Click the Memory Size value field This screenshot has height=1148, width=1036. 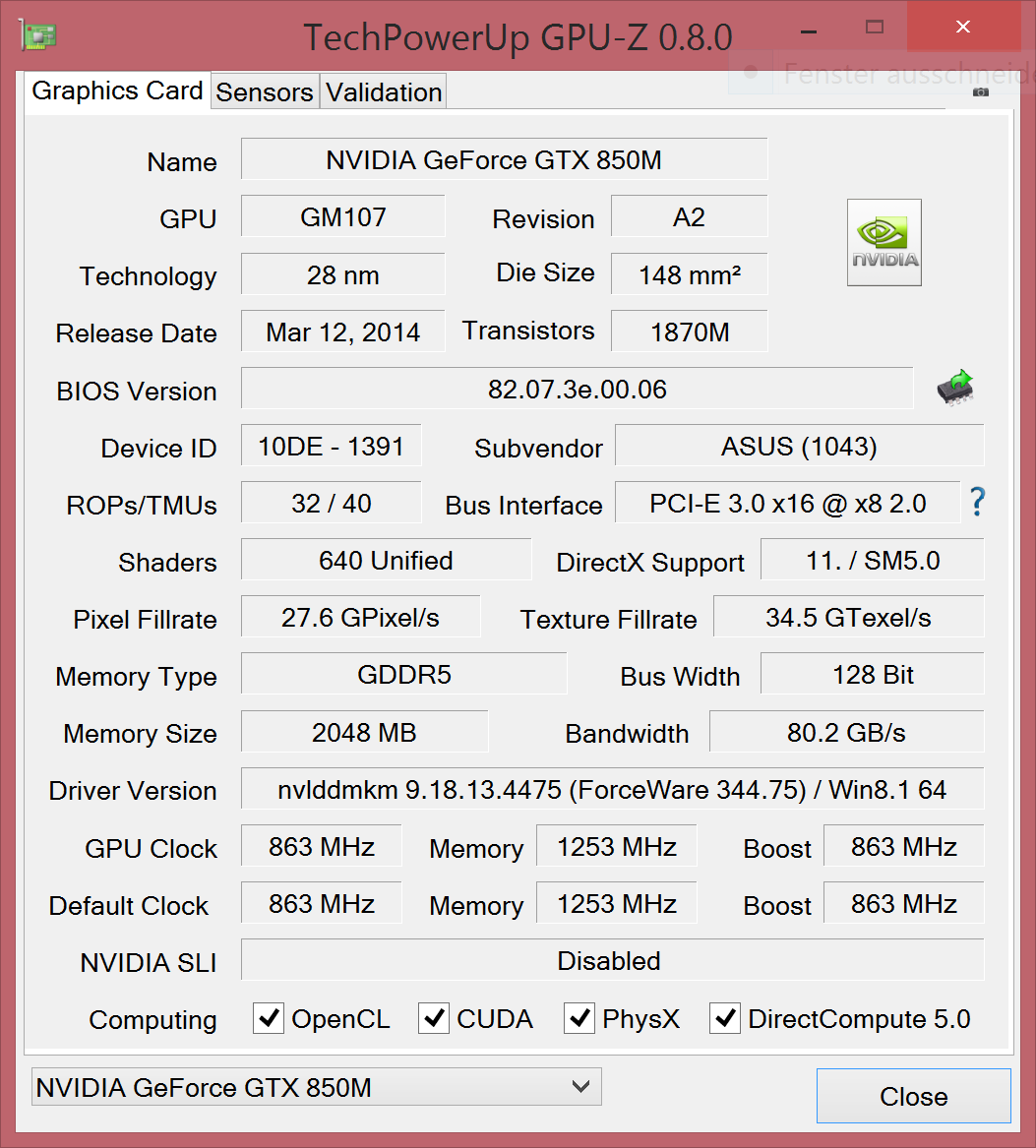[x=364, y=732]
